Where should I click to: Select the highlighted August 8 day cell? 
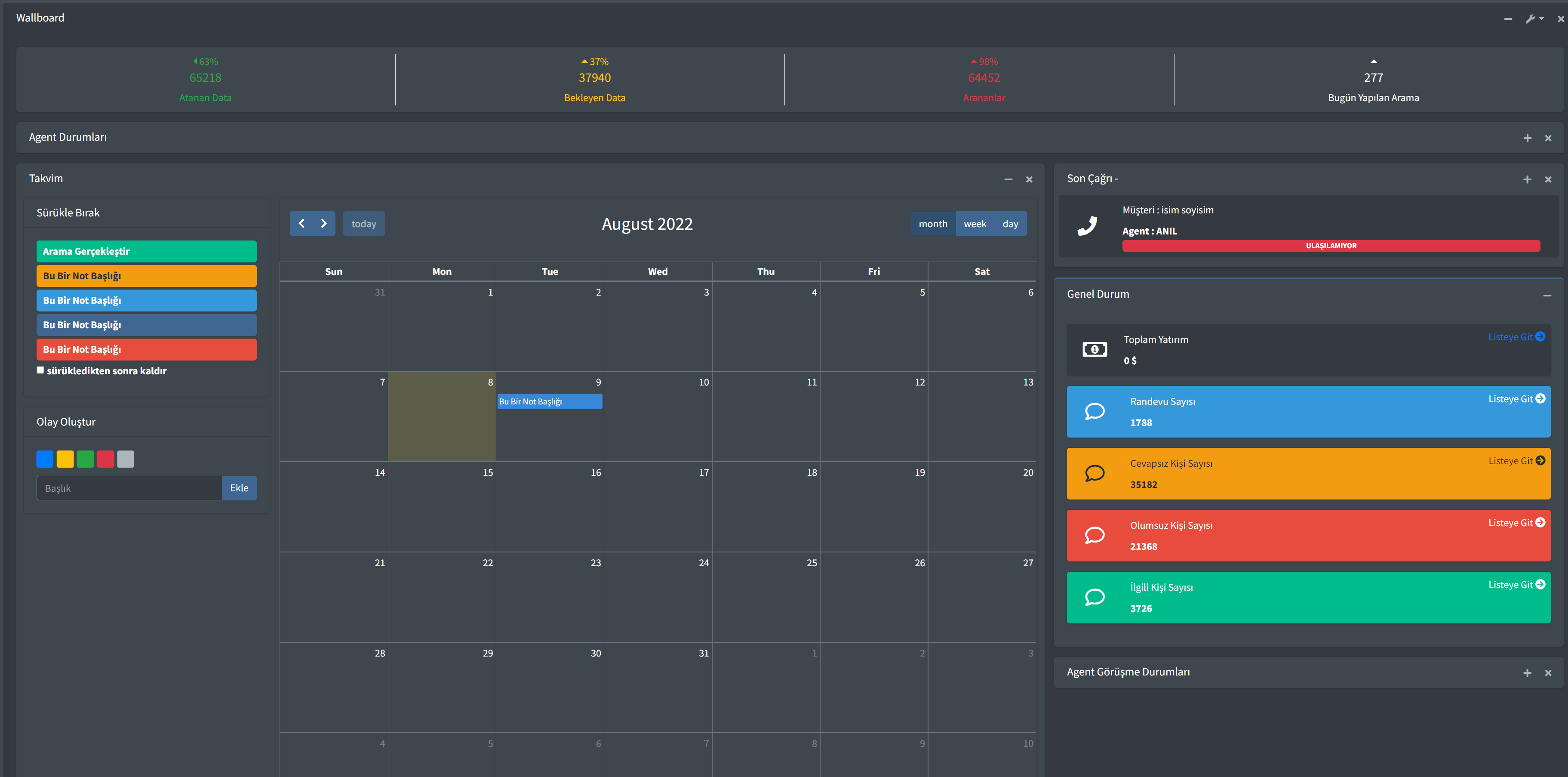click(x=442, y=416)
